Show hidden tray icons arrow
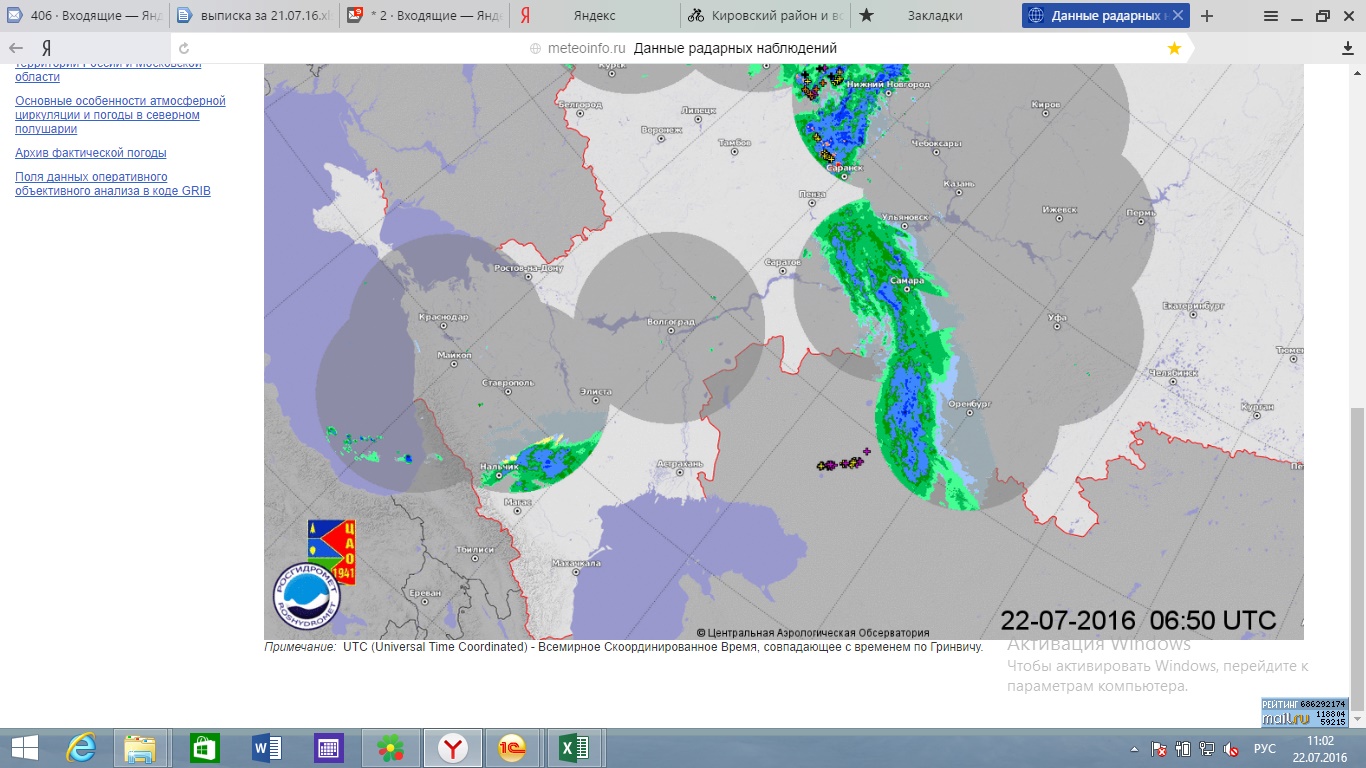This screenshot has height=768, width=1366. pos(1135,749)
